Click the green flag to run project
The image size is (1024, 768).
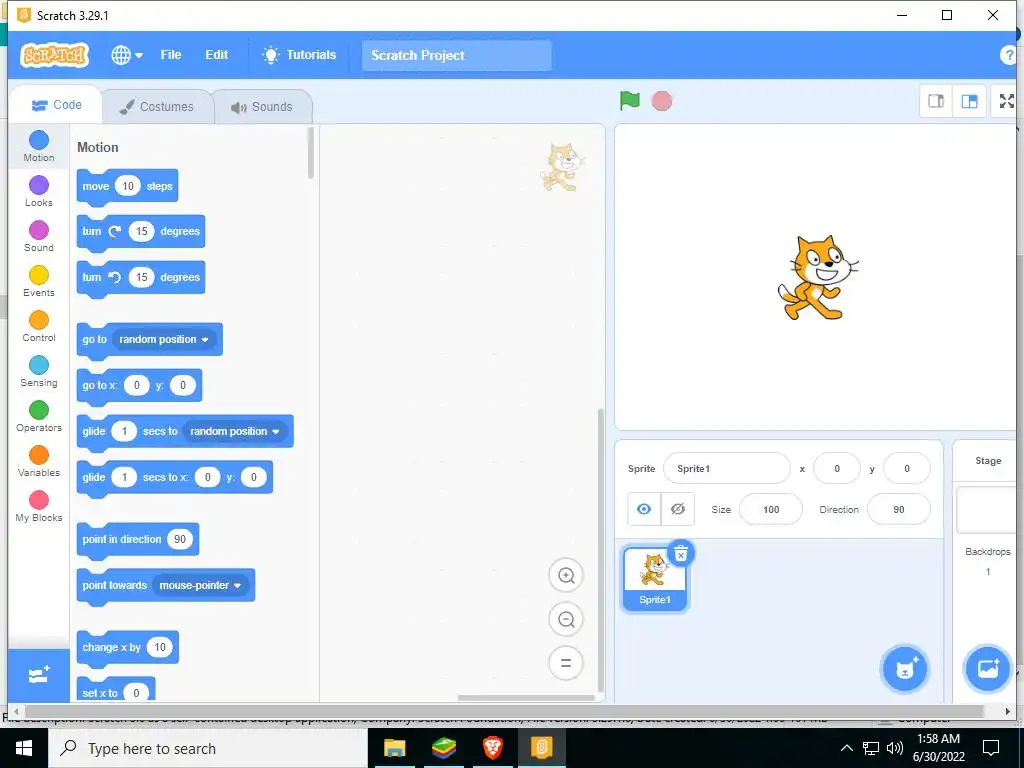630,101
